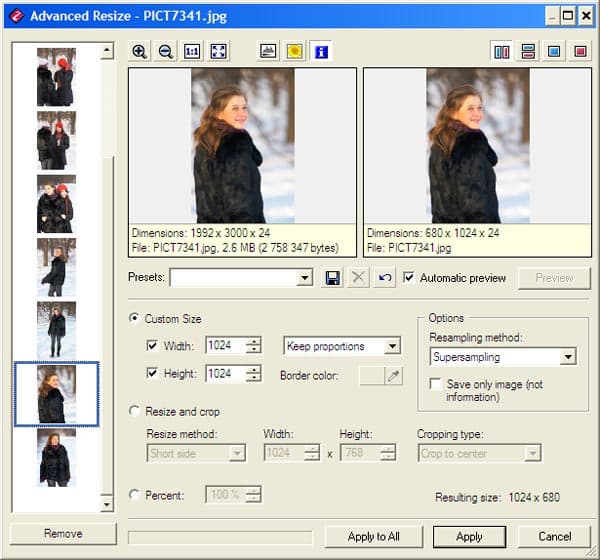This screenshot has width=600, height=560.
Task: Click the 'Dimensions: 680 x 1024 x 24' text
Action: (433, 233)
